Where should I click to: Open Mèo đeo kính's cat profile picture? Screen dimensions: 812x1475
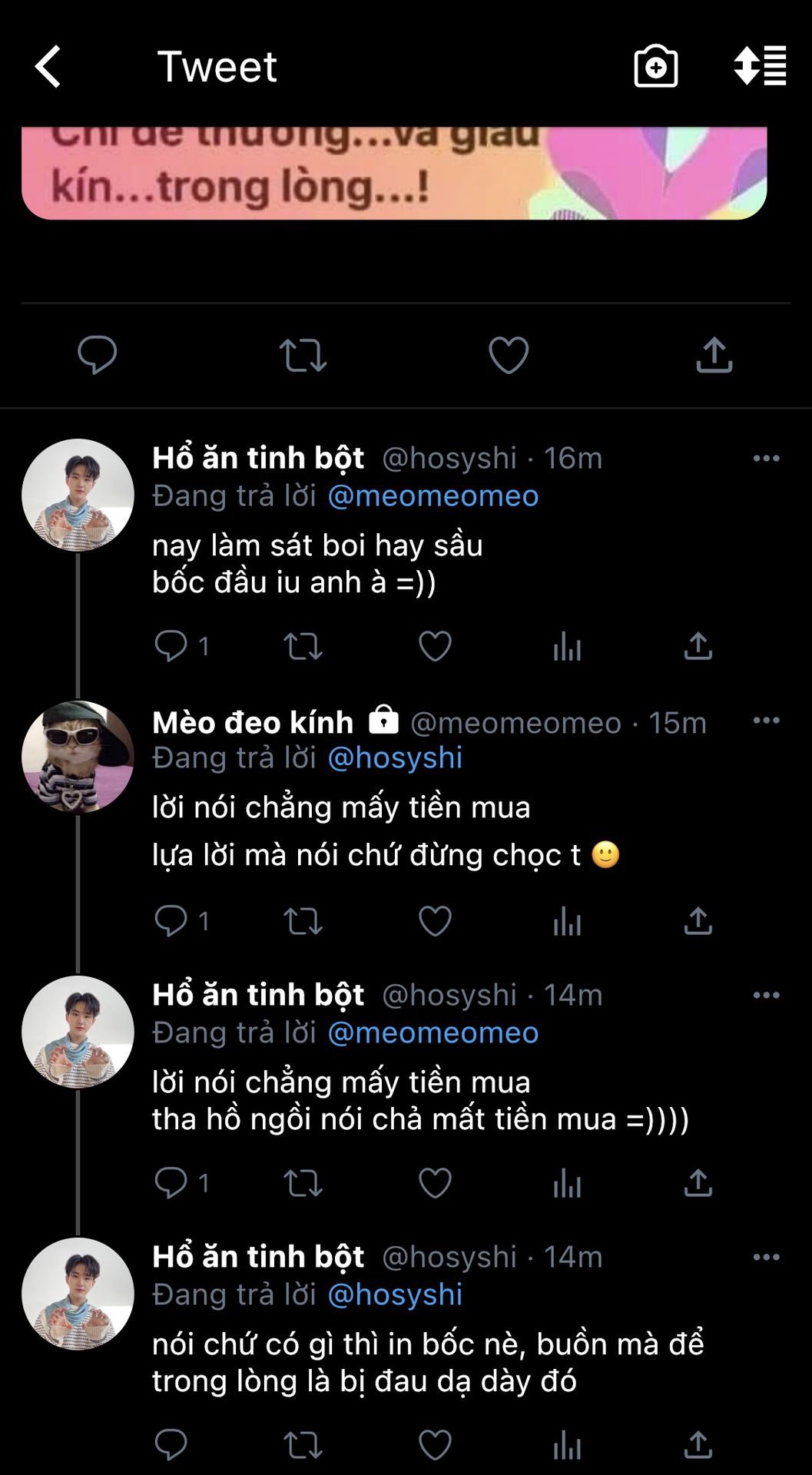pyautogui.click(x=78, y=757)
